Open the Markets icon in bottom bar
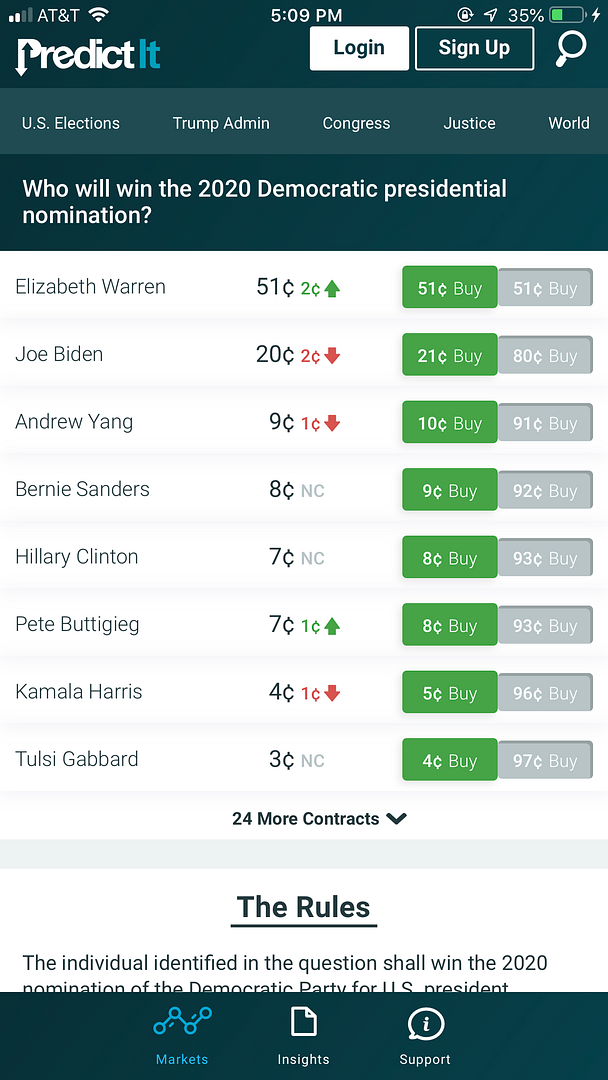Viewport: 608px width, 1080px height. click(x=182, y=1023)
